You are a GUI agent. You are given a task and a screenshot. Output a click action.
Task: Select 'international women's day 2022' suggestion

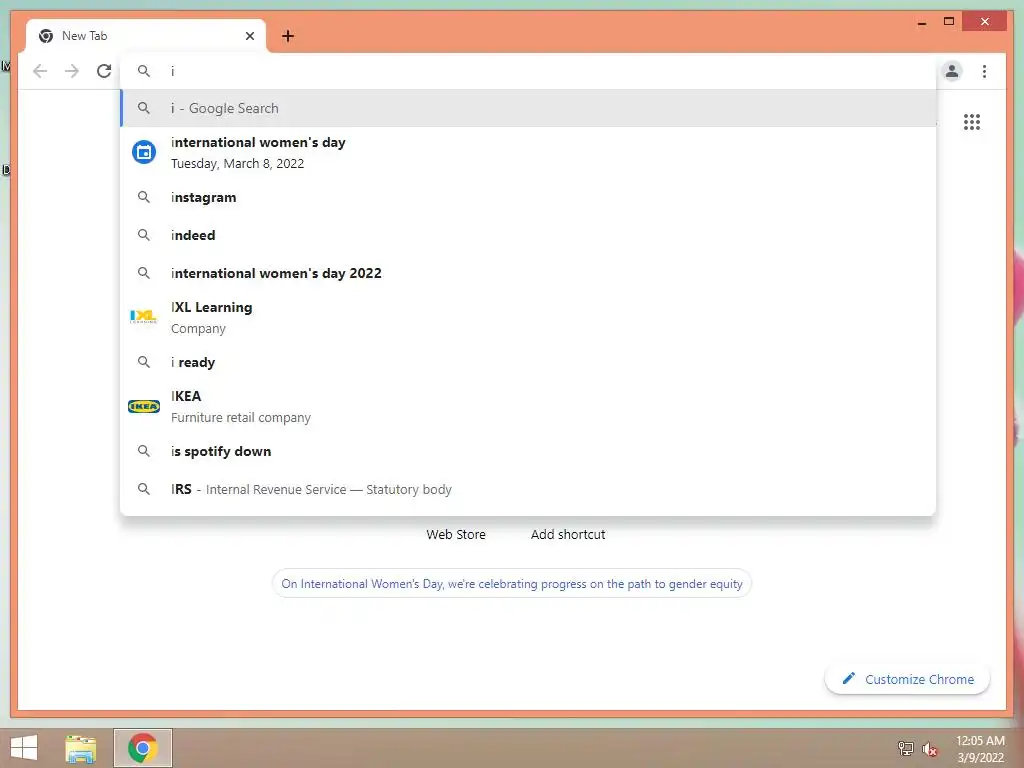click(x=528, y=273)
